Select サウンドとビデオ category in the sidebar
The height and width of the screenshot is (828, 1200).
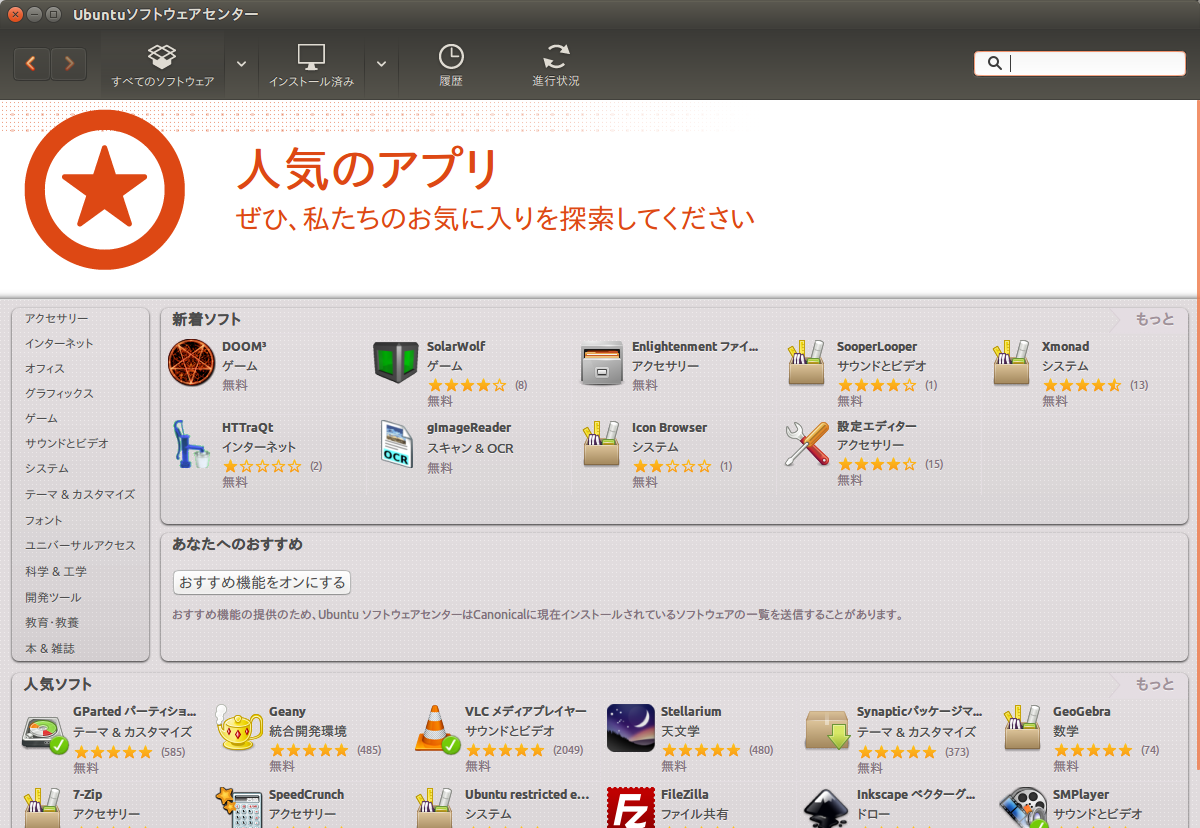(67, 443)
